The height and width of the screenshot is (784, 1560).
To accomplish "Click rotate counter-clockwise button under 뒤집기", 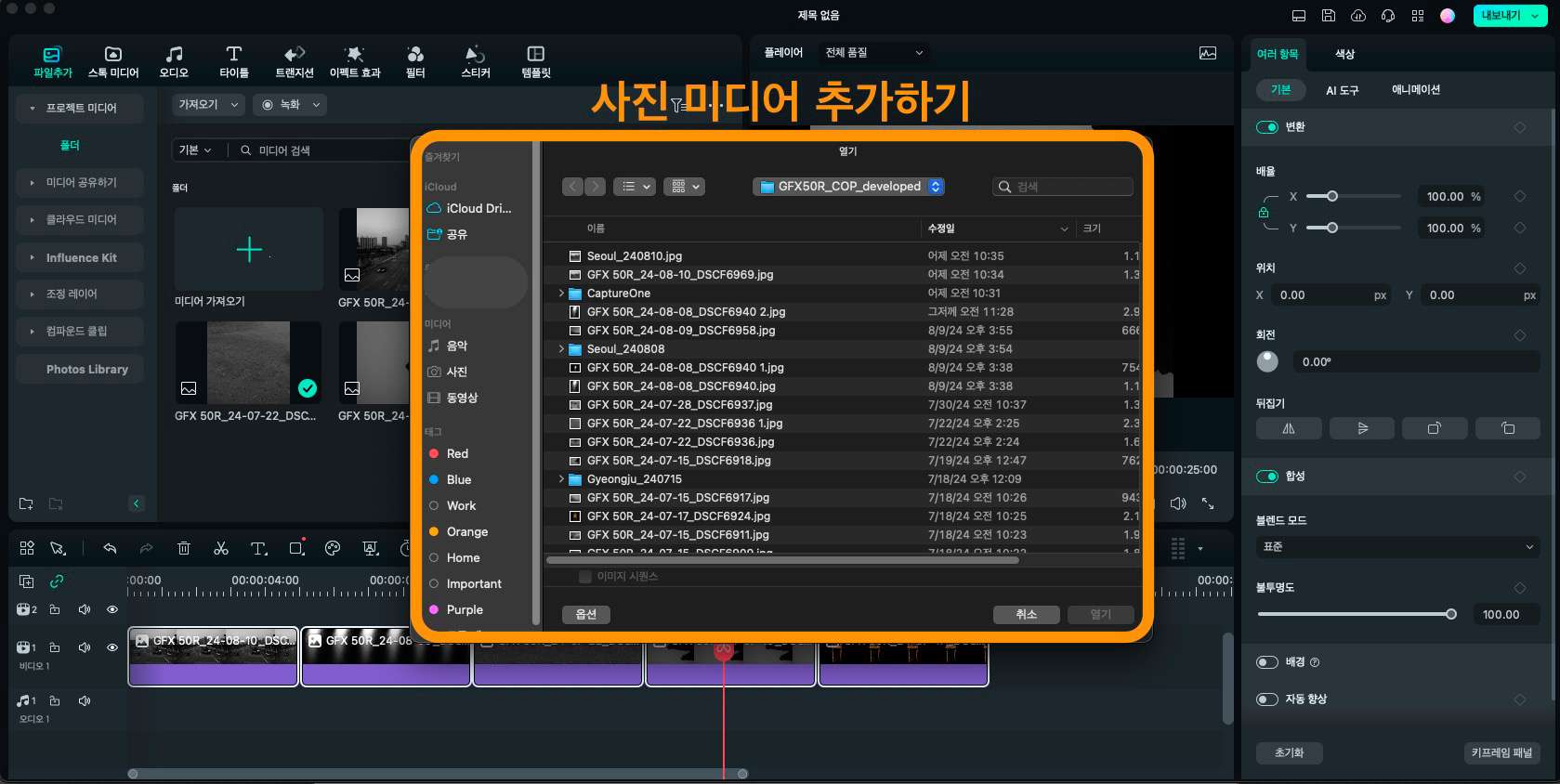I will (1507, 428).
